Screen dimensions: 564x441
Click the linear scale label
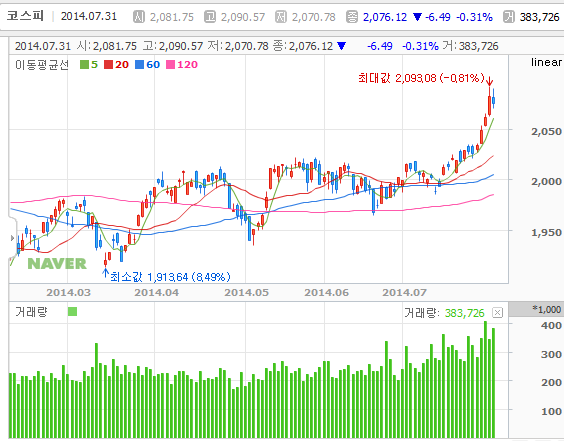coord(546,62)
